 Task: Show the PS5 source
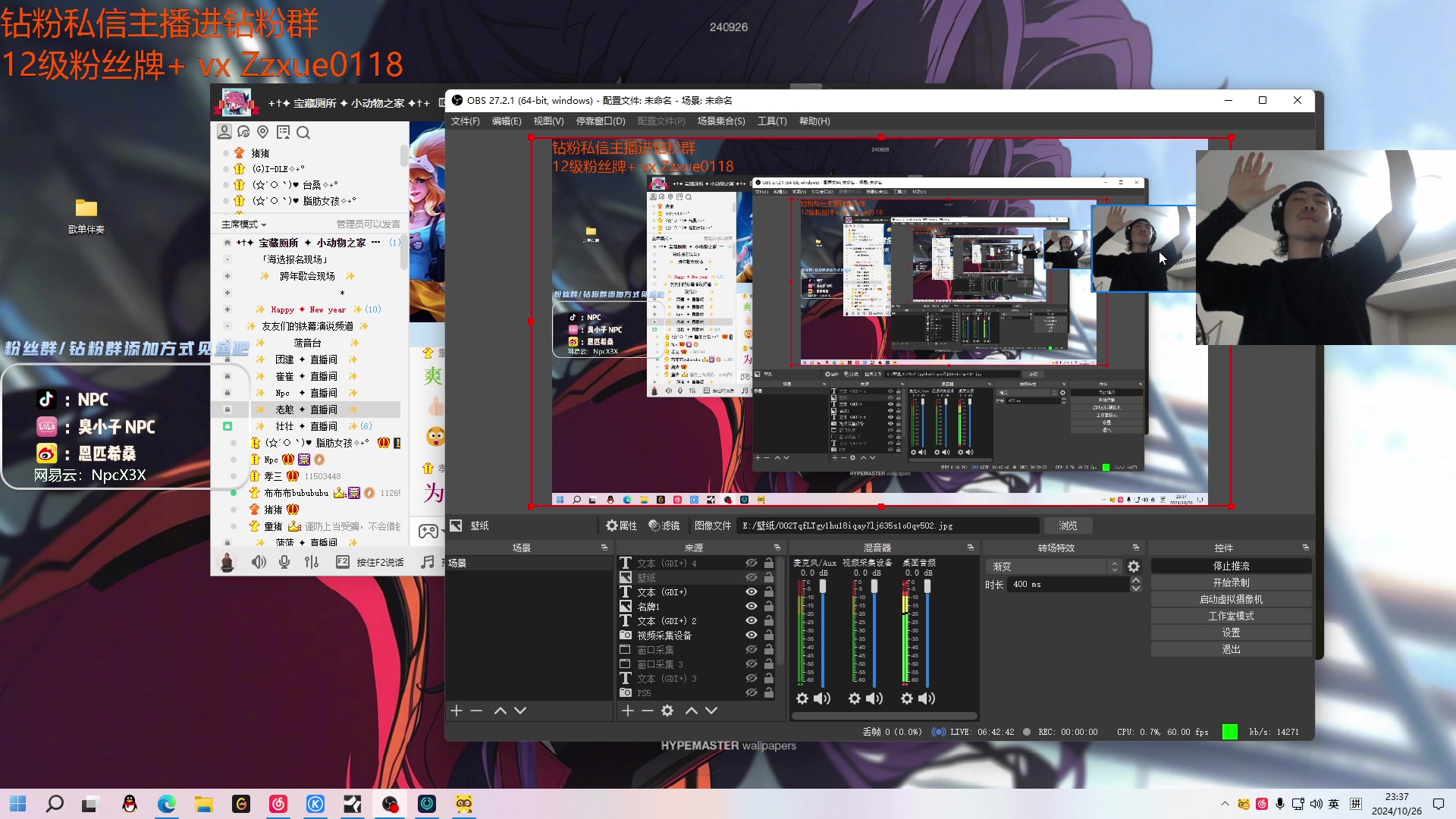coord(752,693)
